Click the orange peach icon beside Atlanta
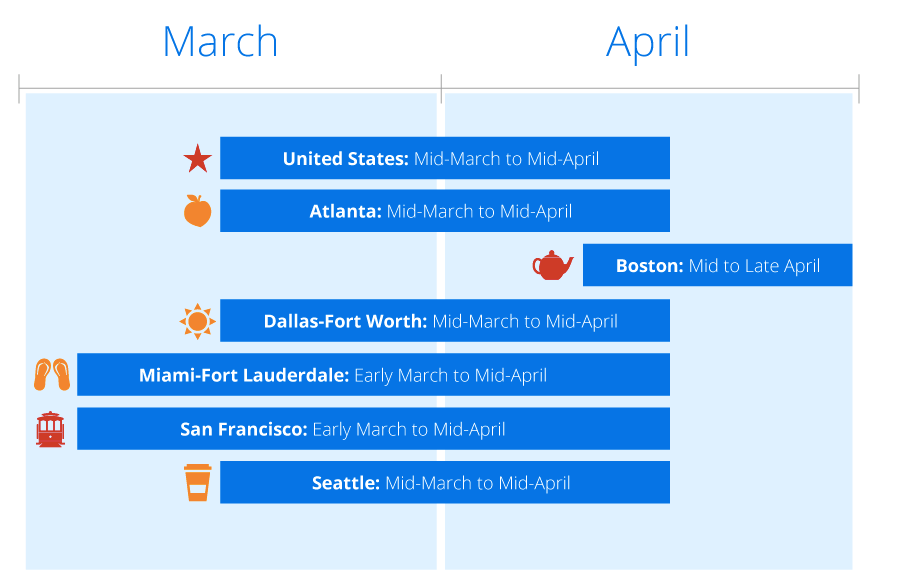 tap(197, 210)
